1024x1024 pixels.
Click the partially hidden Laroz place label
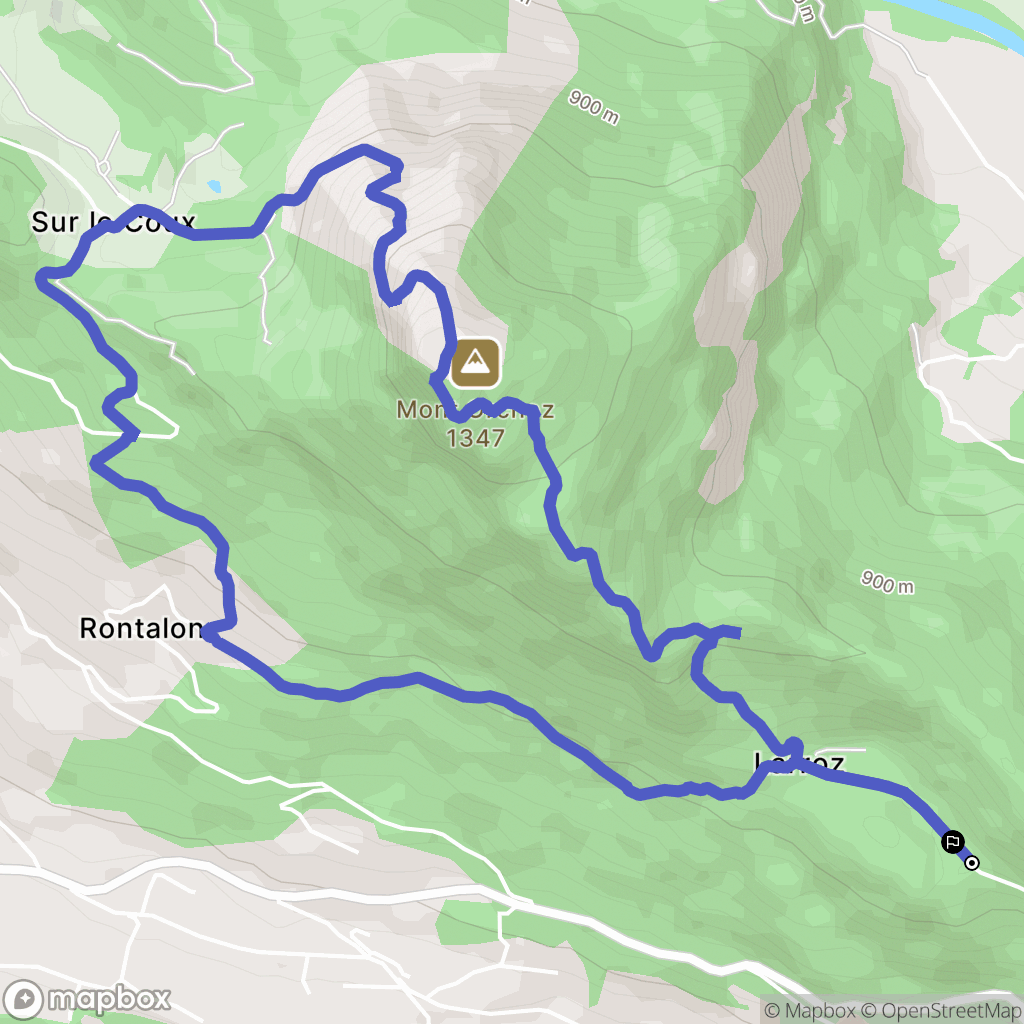tap(799, 761)
